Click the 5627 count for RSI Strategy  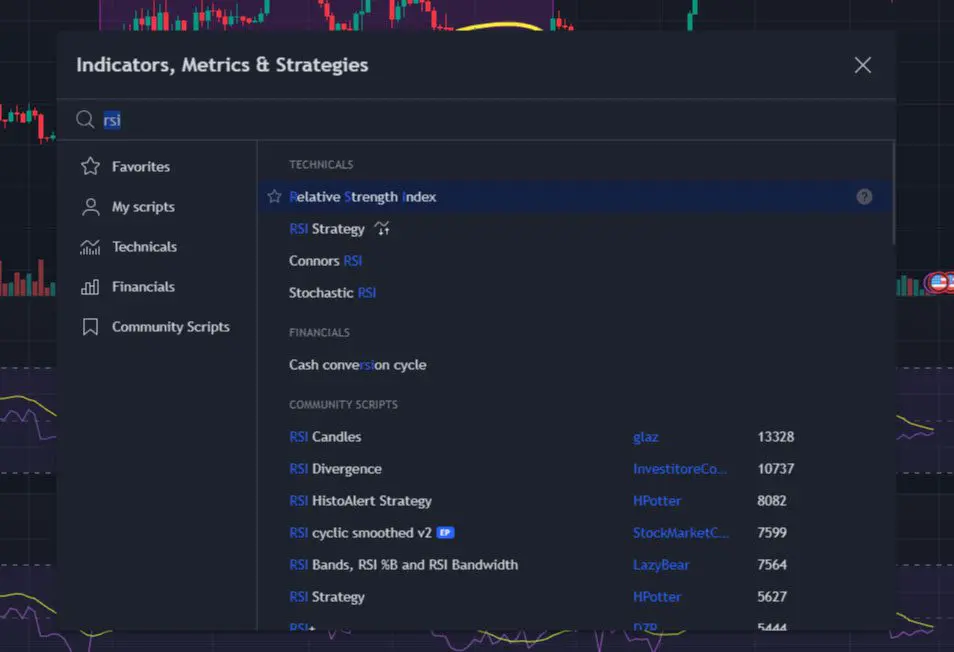click(x=771, y=597)
